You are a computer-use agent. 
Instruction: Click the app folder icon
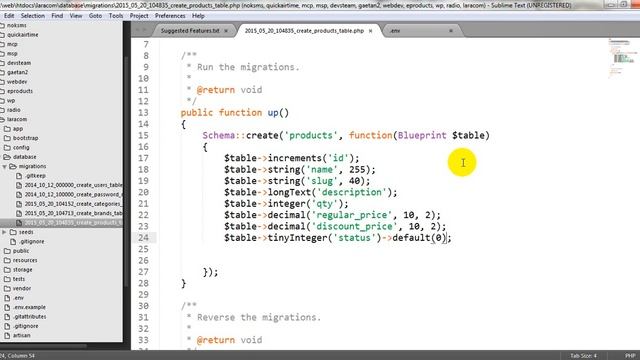tap(7, 129)
